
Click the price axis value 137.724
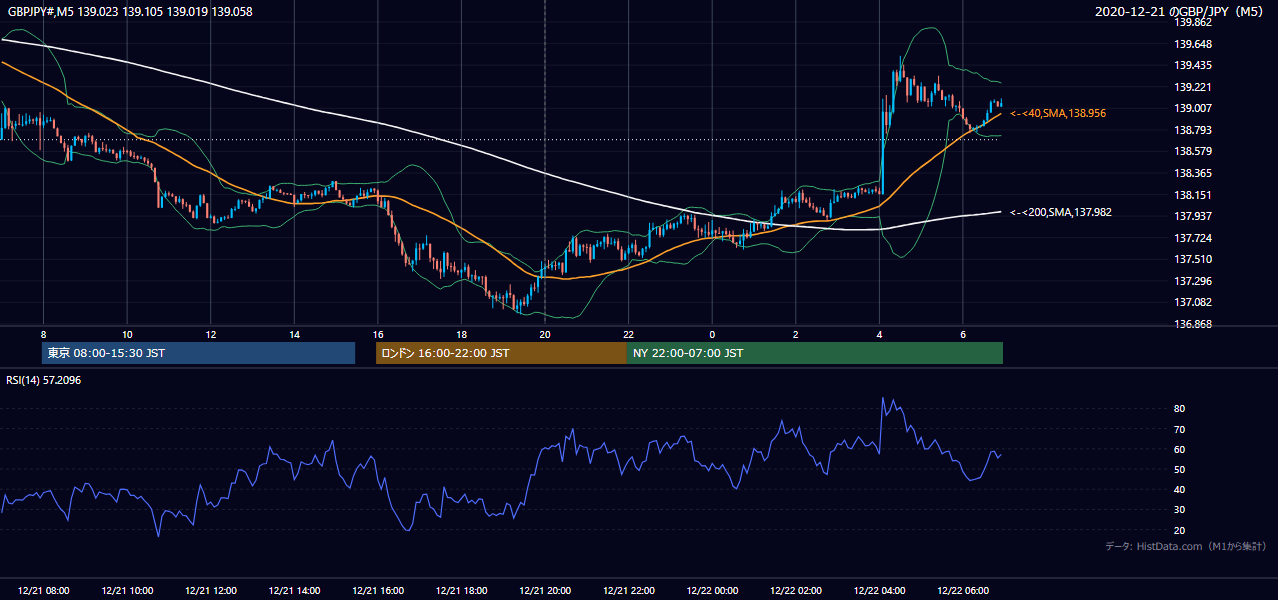click(1194, 238)
